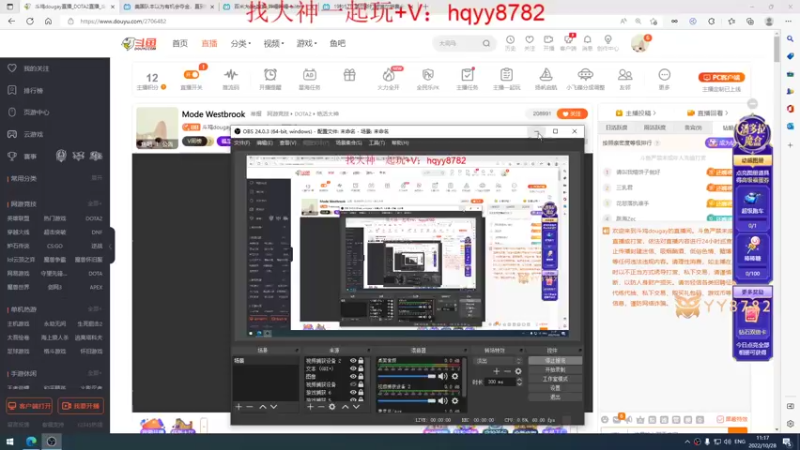Open 开播提醒 alarm clock icon

270,74
